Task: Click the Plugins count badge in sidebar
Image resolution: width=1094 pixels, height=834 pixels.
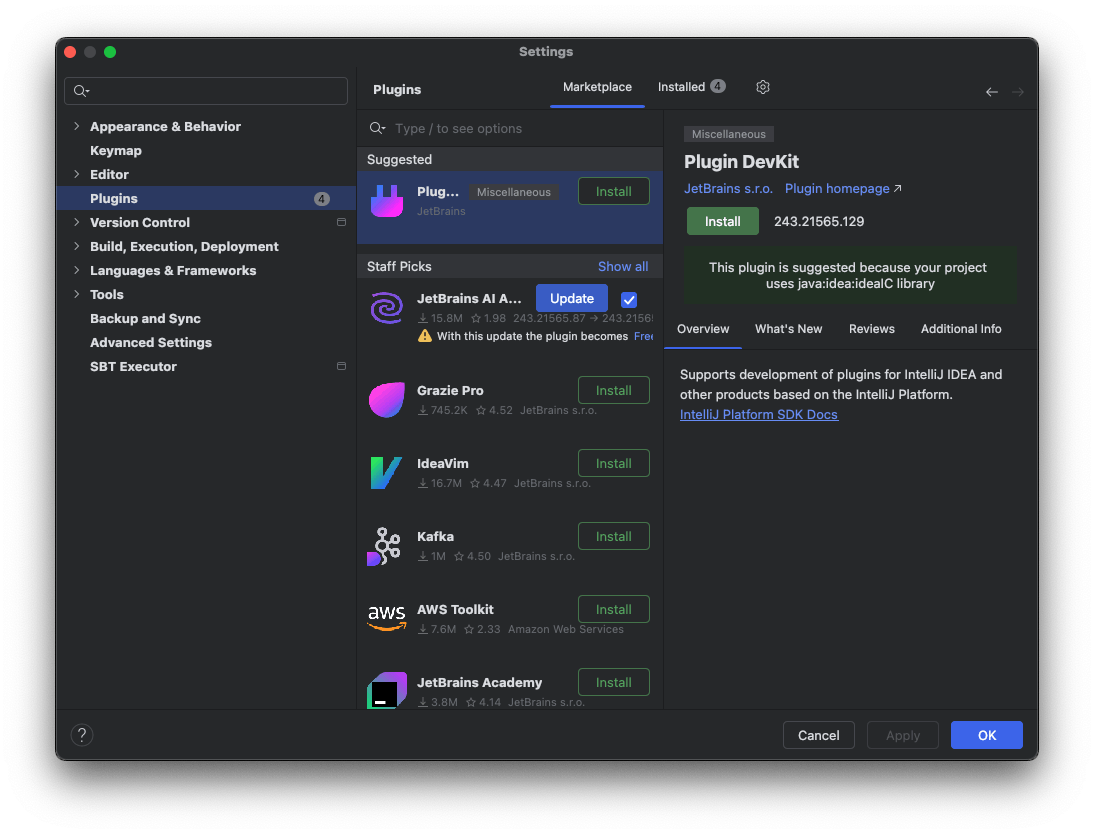Action: 322,199
